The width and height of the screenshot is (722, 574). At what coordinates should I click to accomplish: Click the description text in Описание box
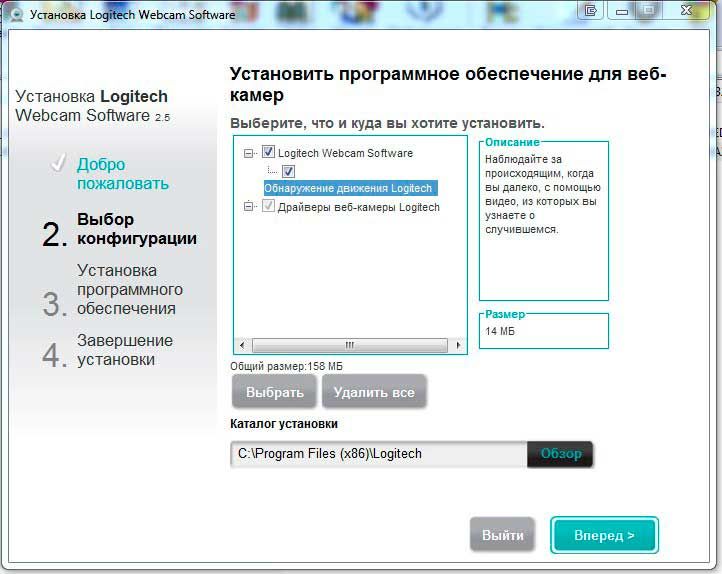tap(542, 194)
